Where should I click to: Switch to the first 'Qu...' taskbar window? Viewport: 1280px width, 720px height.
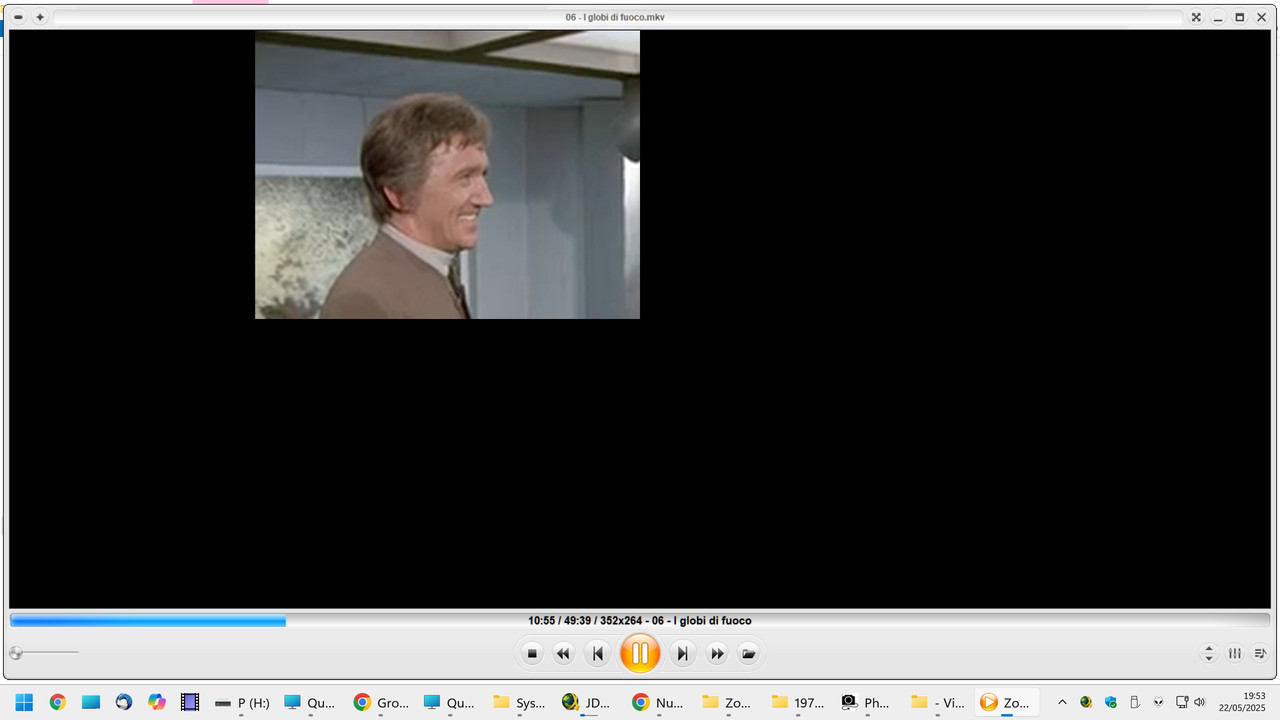tap(309, 703)
